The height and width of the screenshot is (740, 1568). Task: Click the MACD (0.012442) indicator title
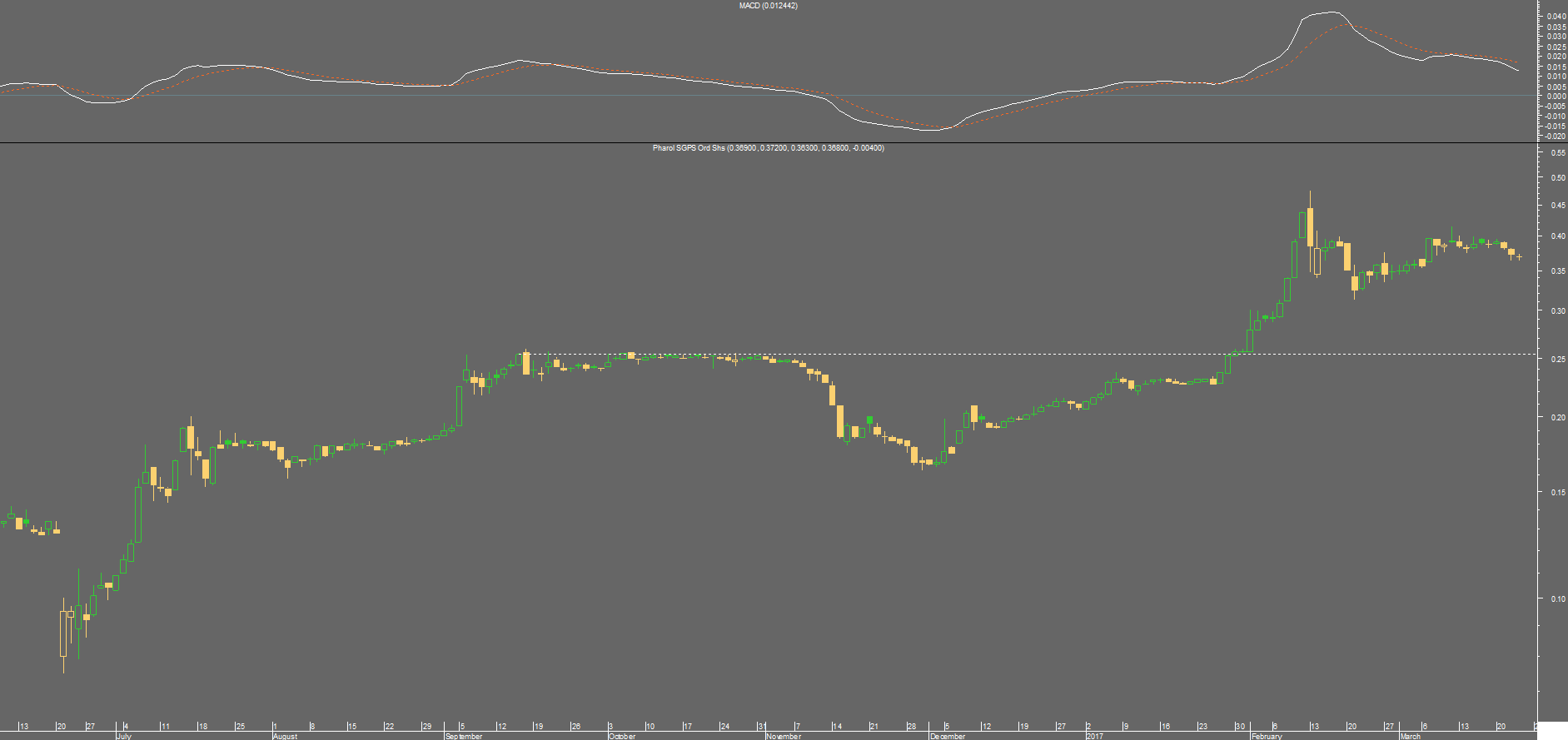pos(768,6)
